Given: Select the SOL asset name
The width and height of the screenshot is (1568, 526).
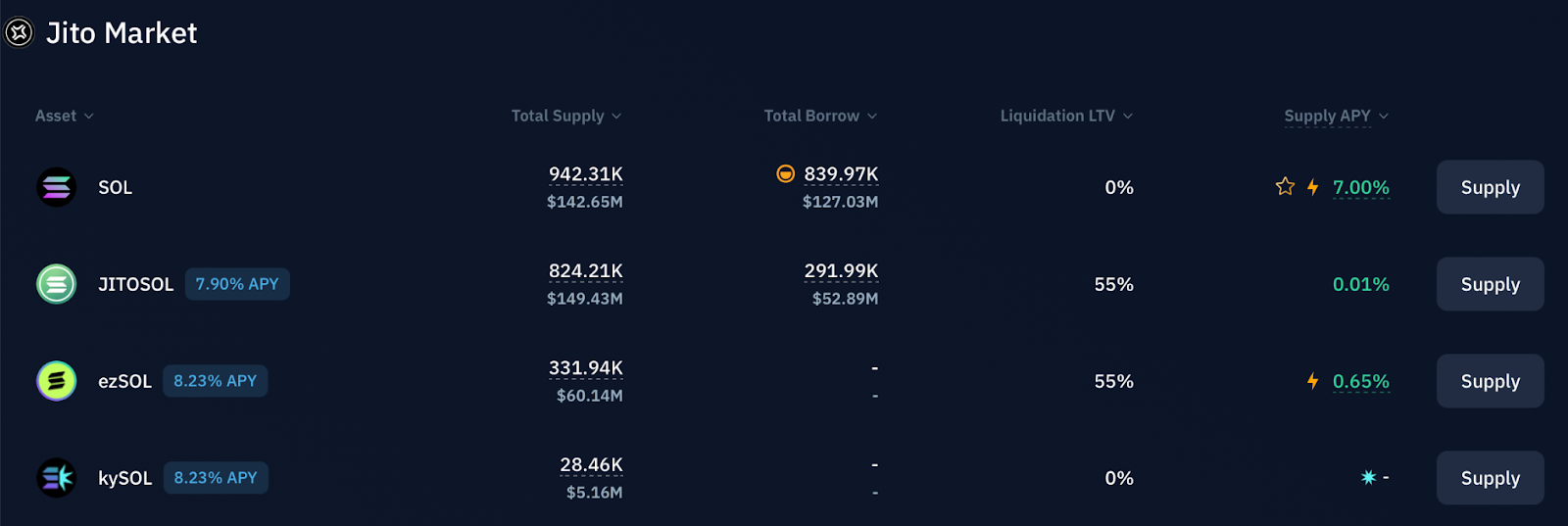Looking at the screenshot, I should (x=115, y=187).
